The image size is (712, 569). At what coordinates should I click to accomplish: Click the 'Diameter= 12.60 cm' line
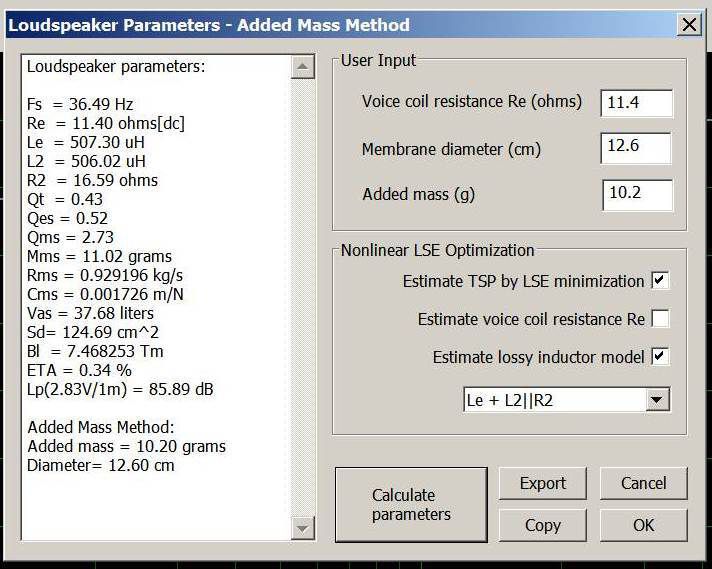coord(101,466)
